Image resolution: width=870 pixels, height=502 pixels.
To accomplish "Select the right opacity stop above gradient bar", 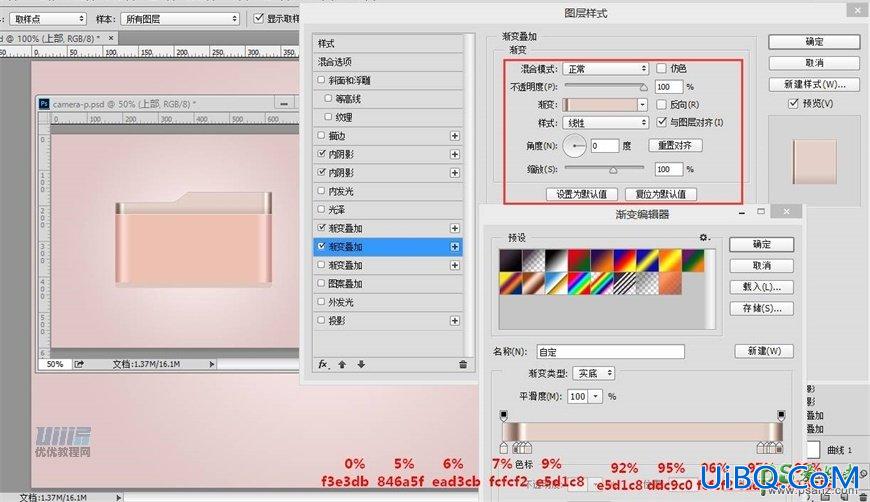I will [781, 415].
